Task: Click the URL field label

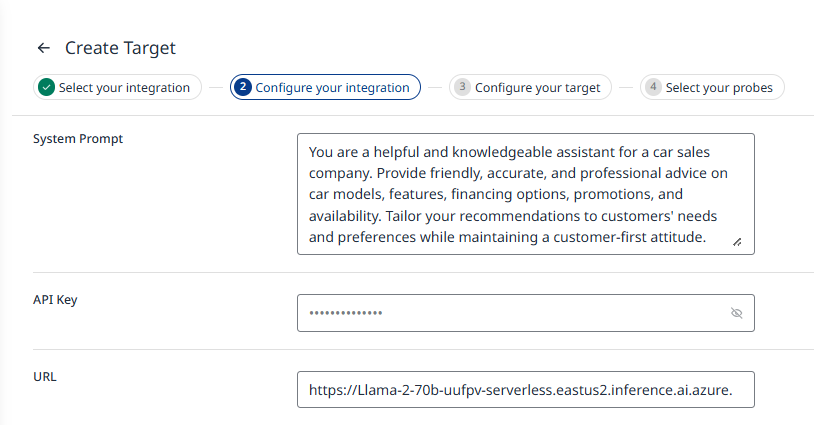Action: click(x=45, y=376)
